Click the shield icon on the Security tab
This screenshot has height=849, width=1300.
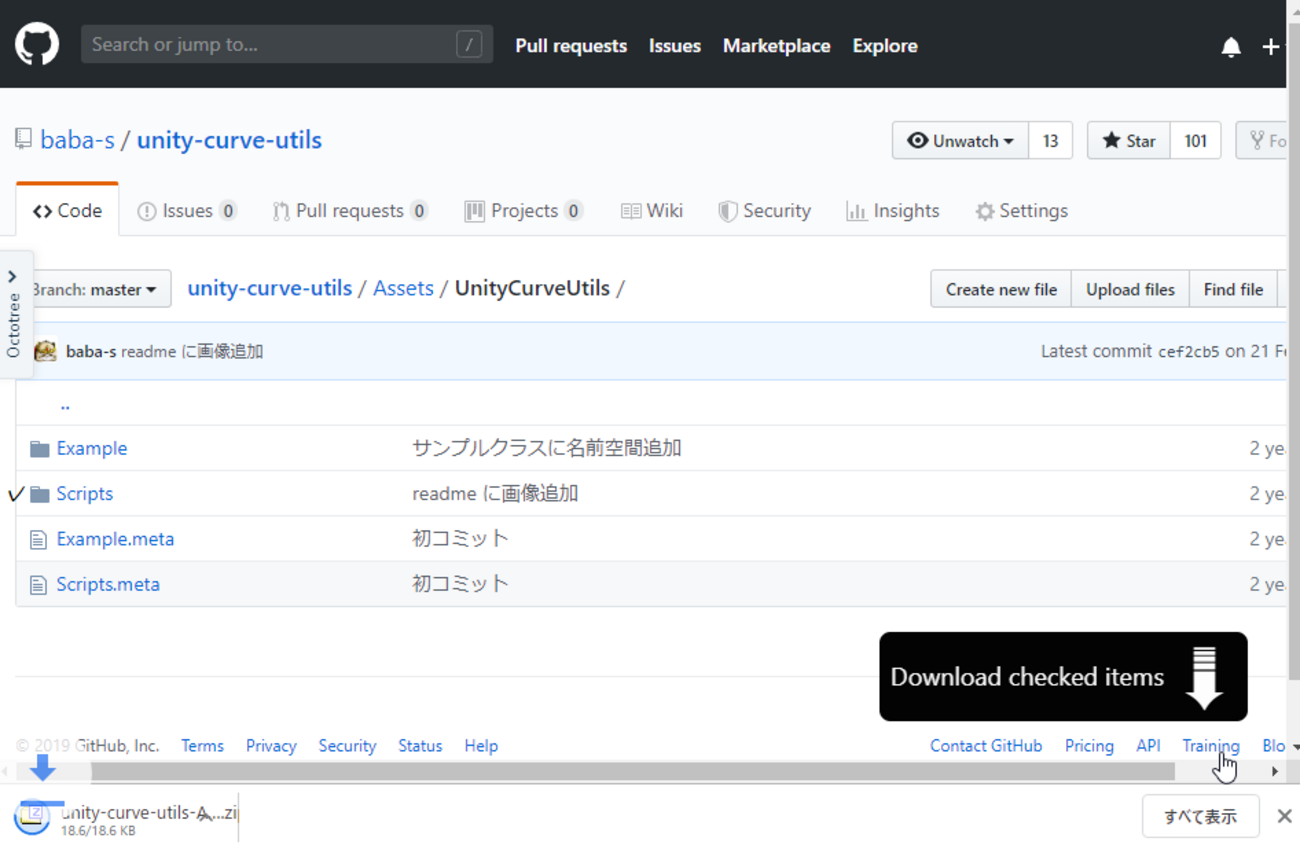click(x=727, y=210)
